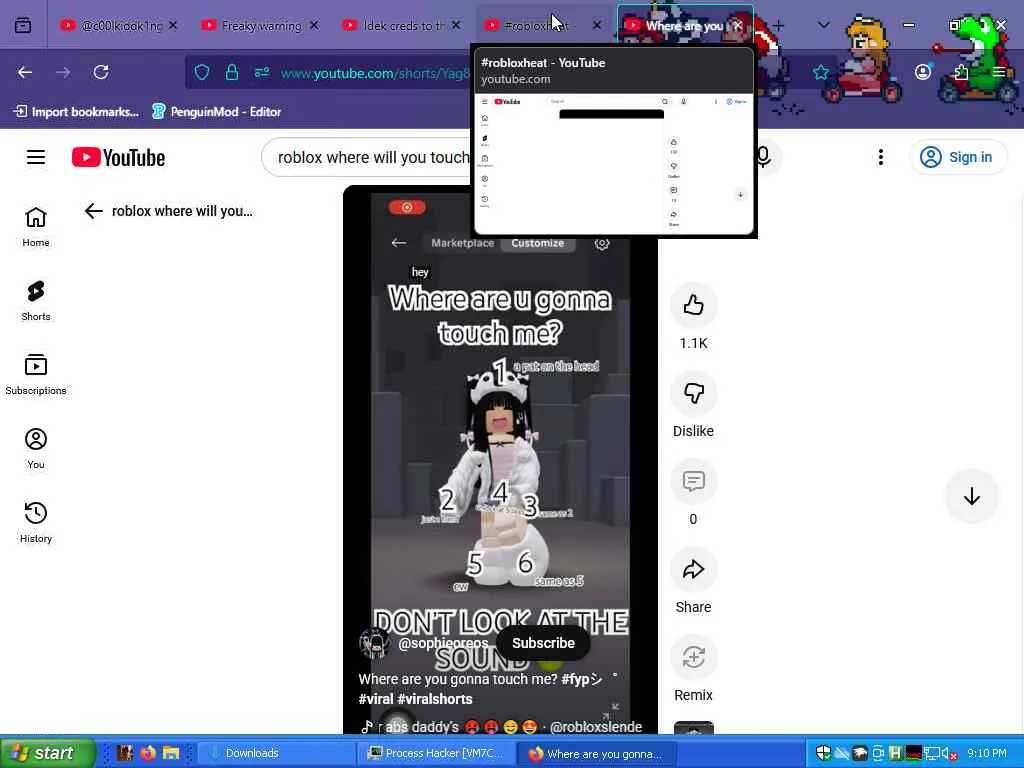Open folder icon in quick launch
Viewport: 1024px width, 768px height.
171,753
